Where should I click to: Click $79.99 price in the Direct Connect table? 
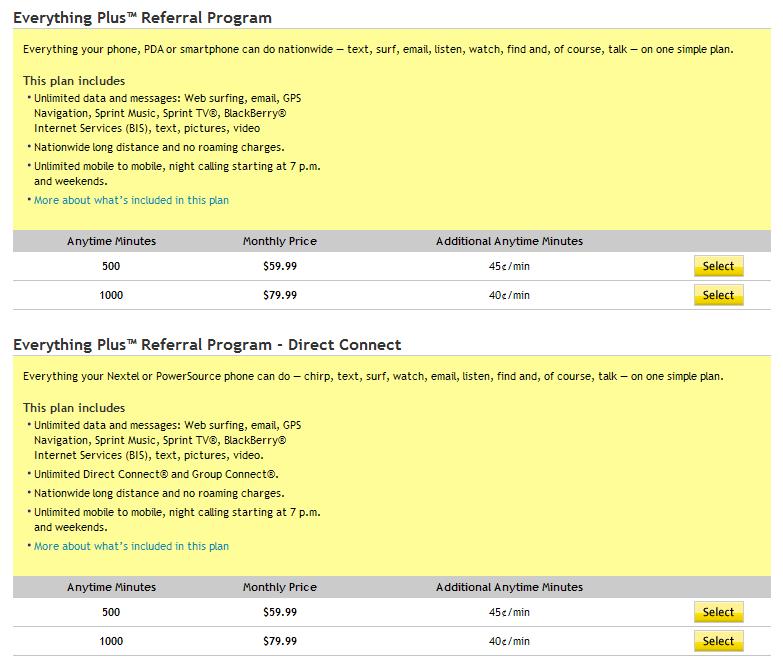coord(280,641)
